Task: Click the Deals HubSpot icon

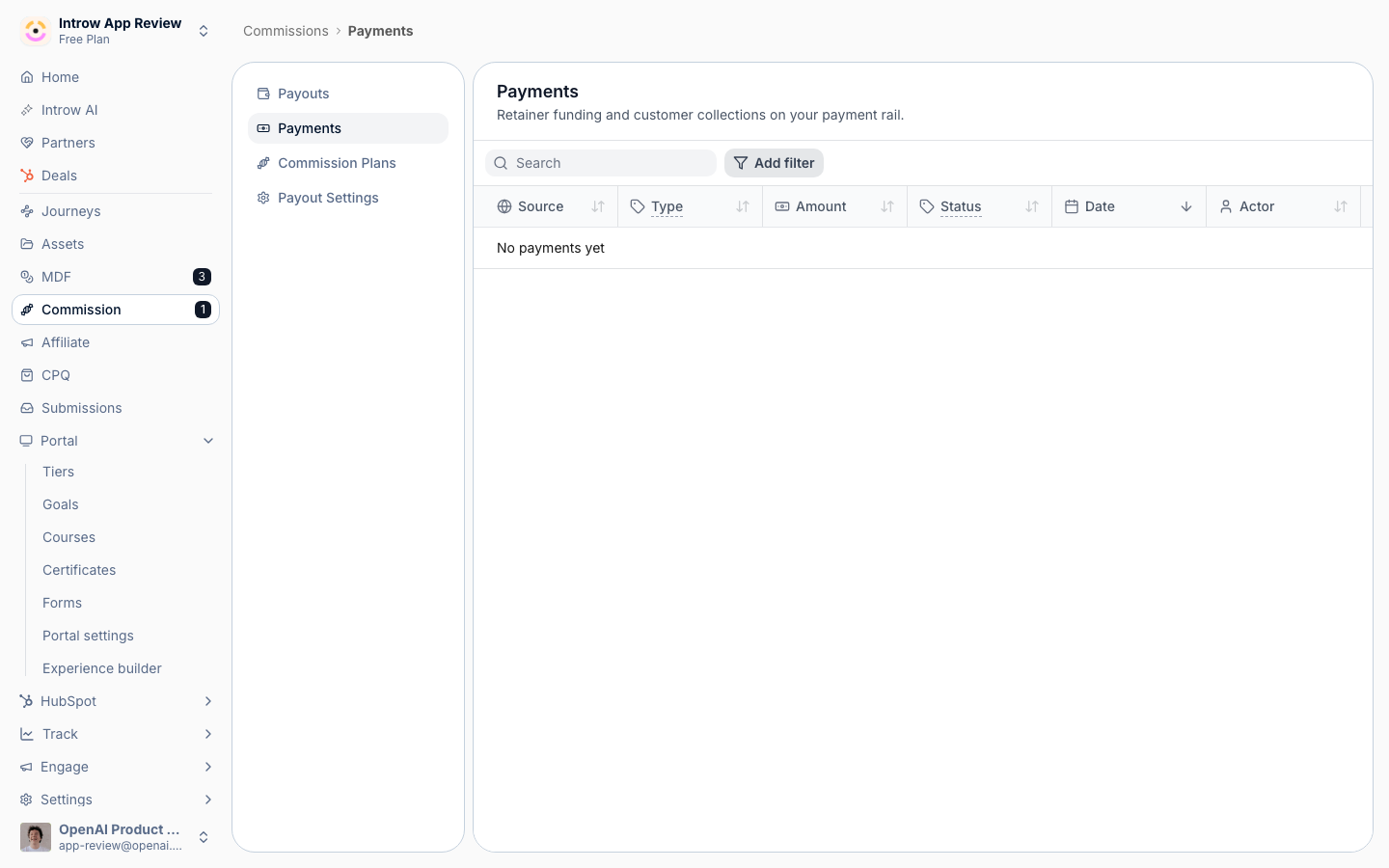Action: [27, 176]
